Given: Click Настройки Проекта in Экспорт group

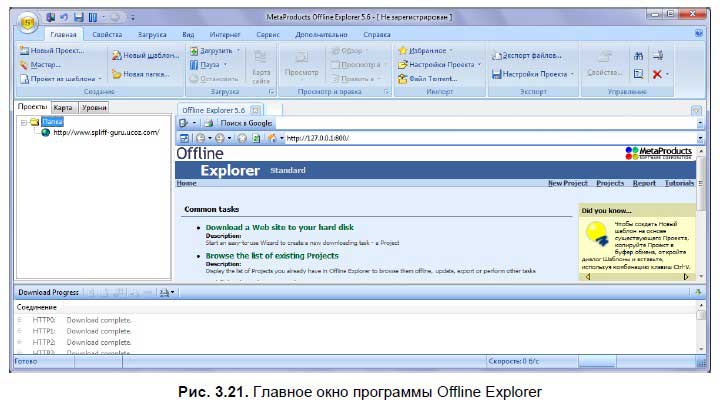Looking at the screenshot, I should (x=533, y=74).
